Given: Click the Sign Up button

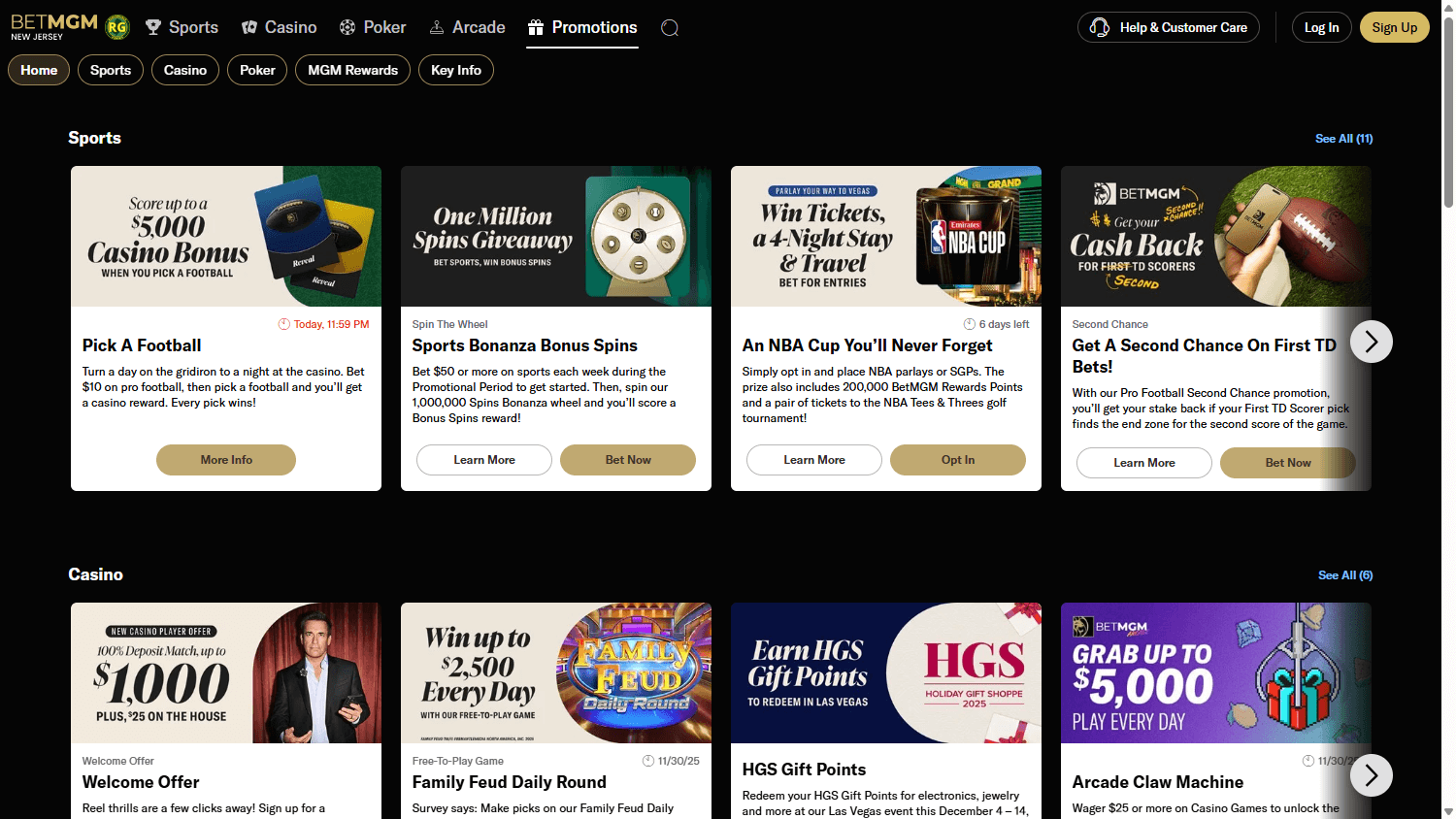Looking at the screenshot, I should click(x=1394, y=27).
